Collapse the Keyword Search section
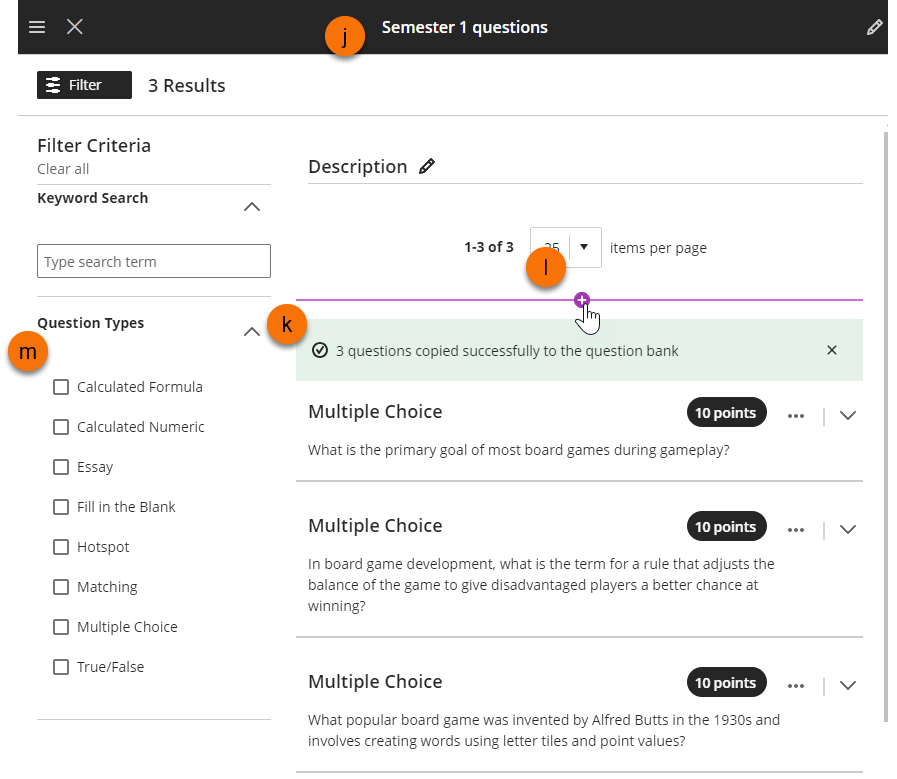Viewport: 897px width, 779px height. pos(252,207)
